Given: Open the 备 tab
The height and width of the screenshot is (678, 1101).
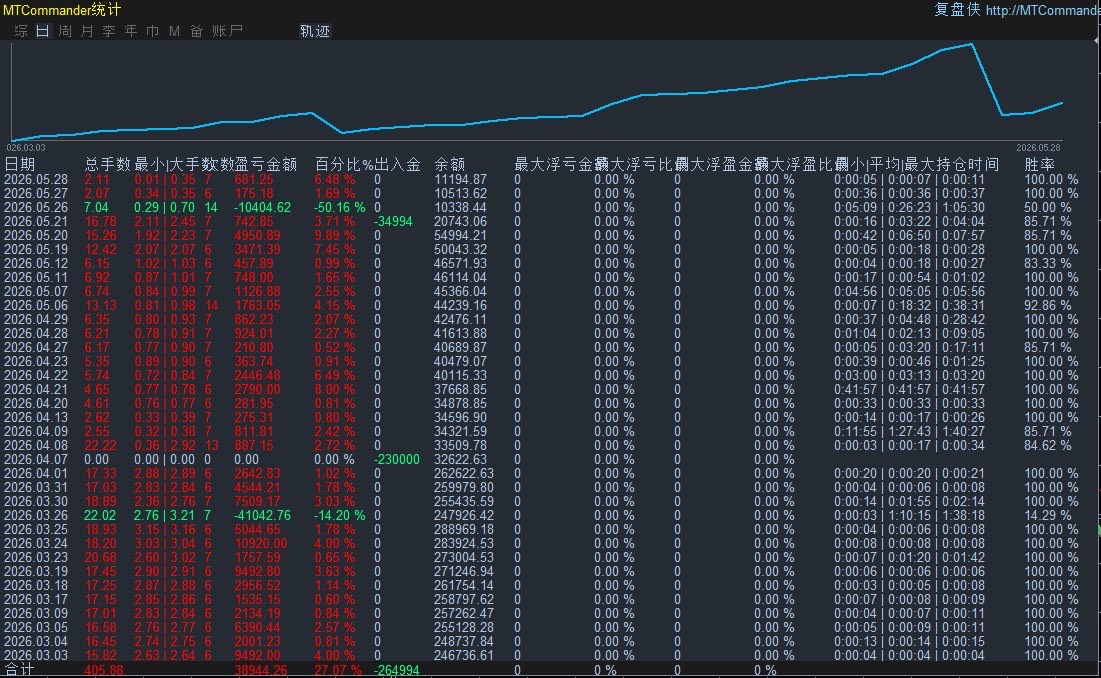Looking at the screenshot, I should pos(197,31).
